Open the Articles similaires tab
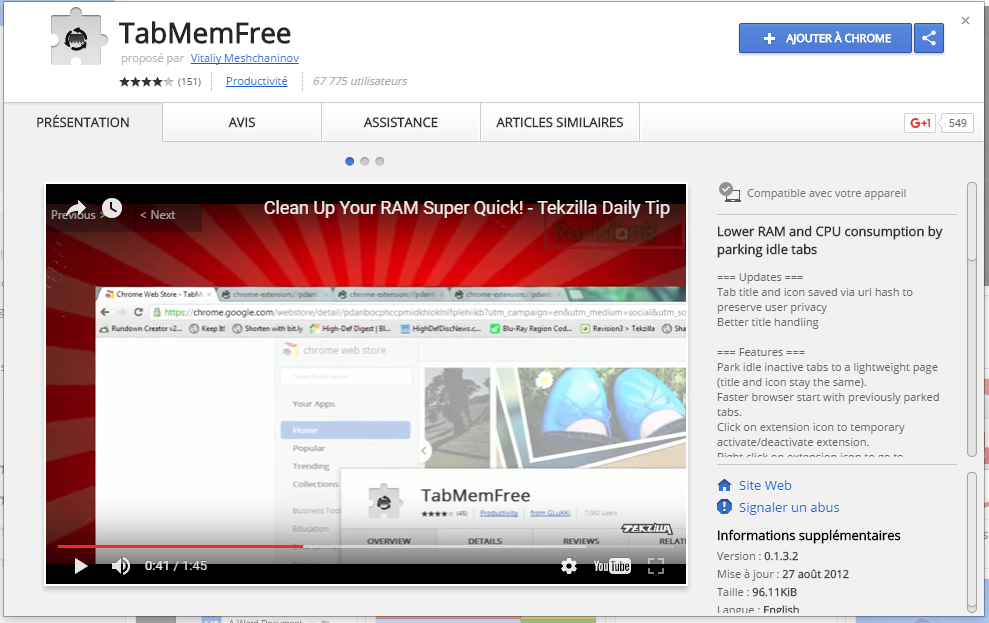 (x=559, y=122)
